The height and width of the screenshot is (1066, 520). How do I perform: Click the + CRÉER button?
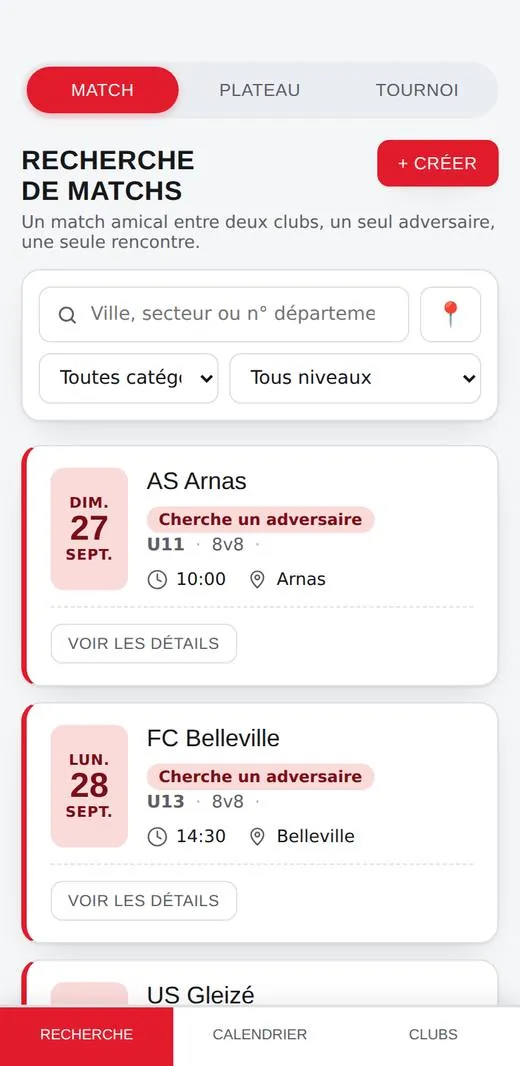click(438, 163)
